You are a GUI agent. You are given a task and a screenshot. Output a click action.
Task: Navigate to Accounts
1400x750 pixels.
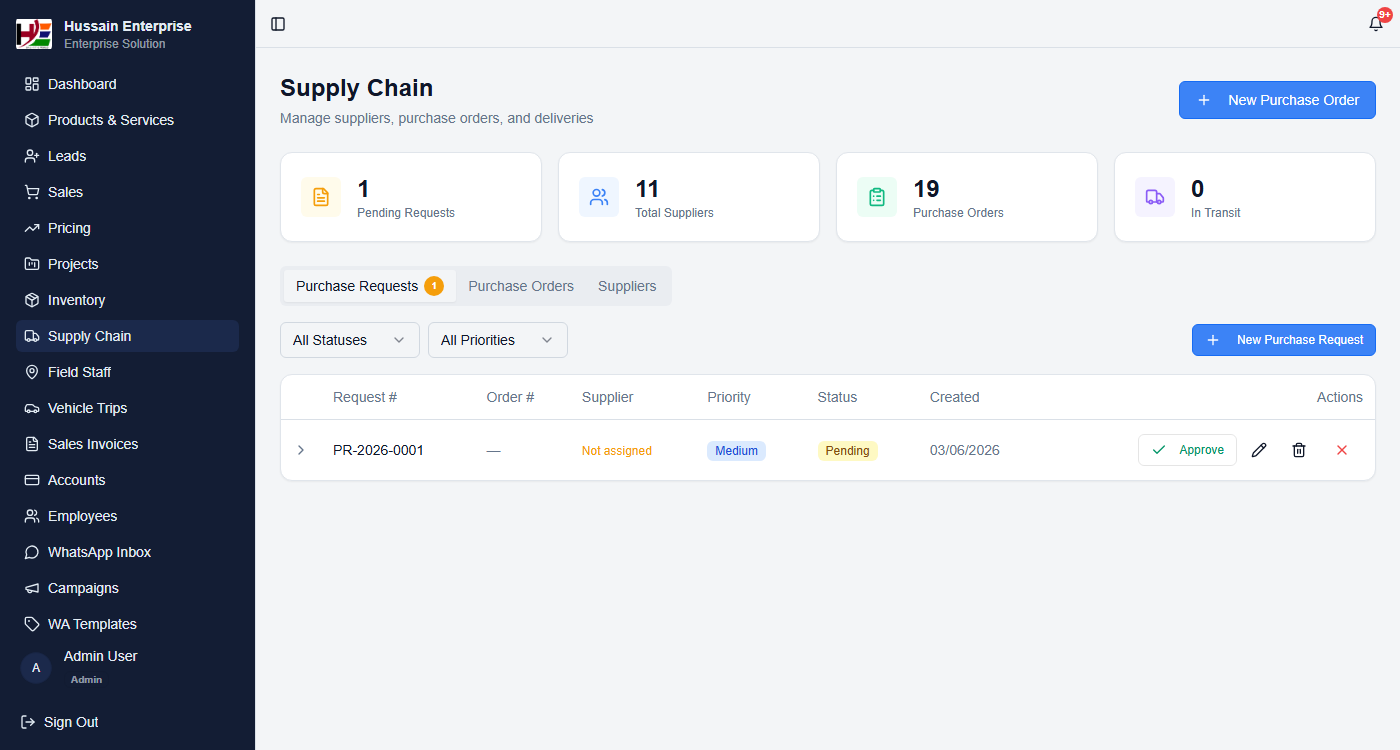pos(127,480)
